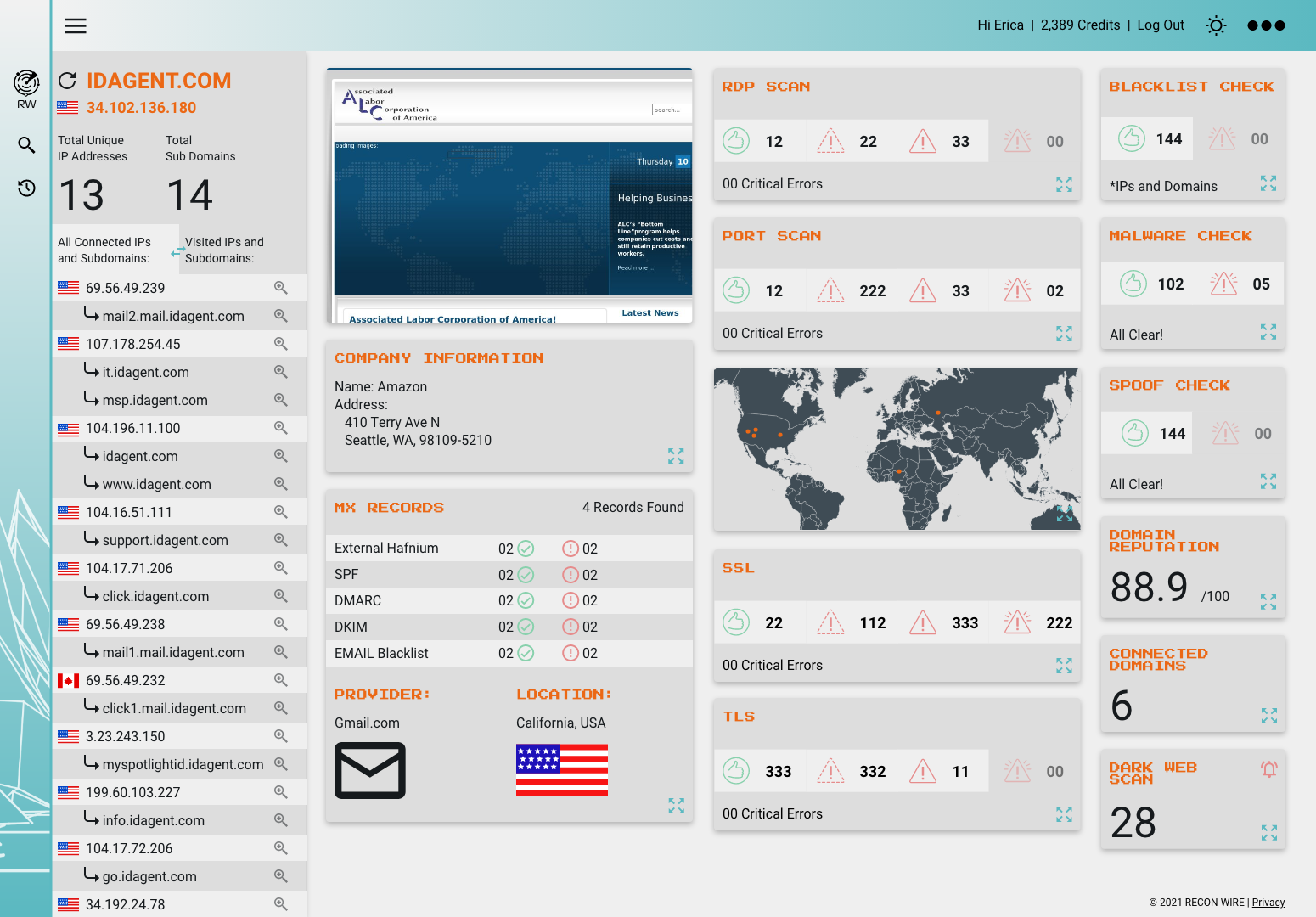Open the Credits link
This screenshot has width=1316, height=917.
[x=1099, y=25]
